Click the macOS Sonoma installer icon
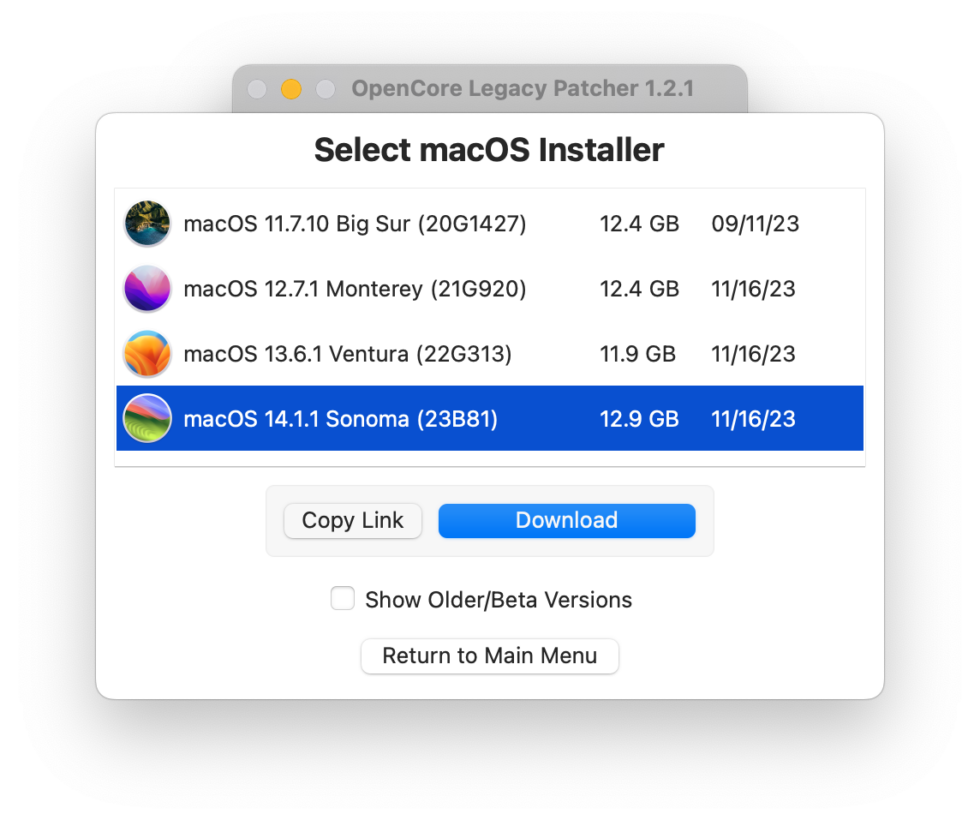Image resolution: width=980 pixels, height=826 pixels. click(x=147, y=419)
